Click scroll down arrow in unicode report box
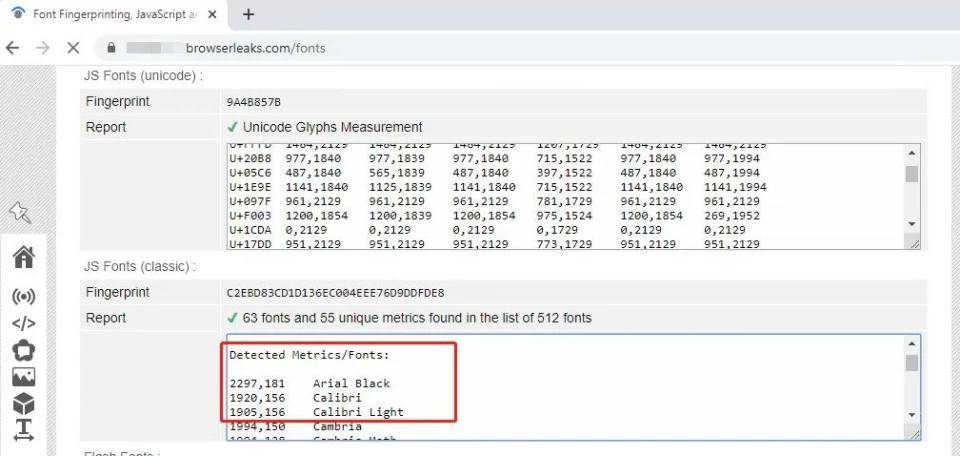The width and height of the screenshot is (960, 456). click(x=912, y=224)
